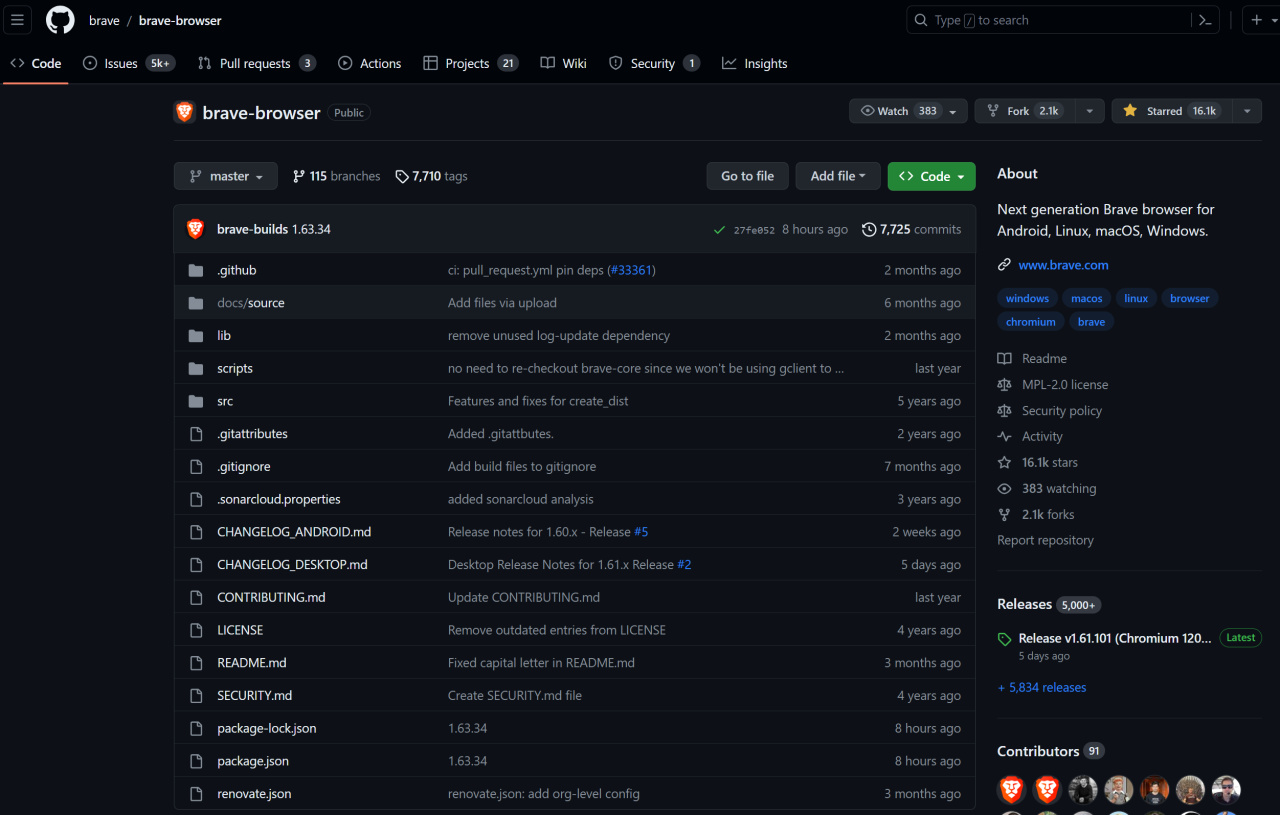Open the www.brave.com link
The image size is (1280, 815).
1063,265
